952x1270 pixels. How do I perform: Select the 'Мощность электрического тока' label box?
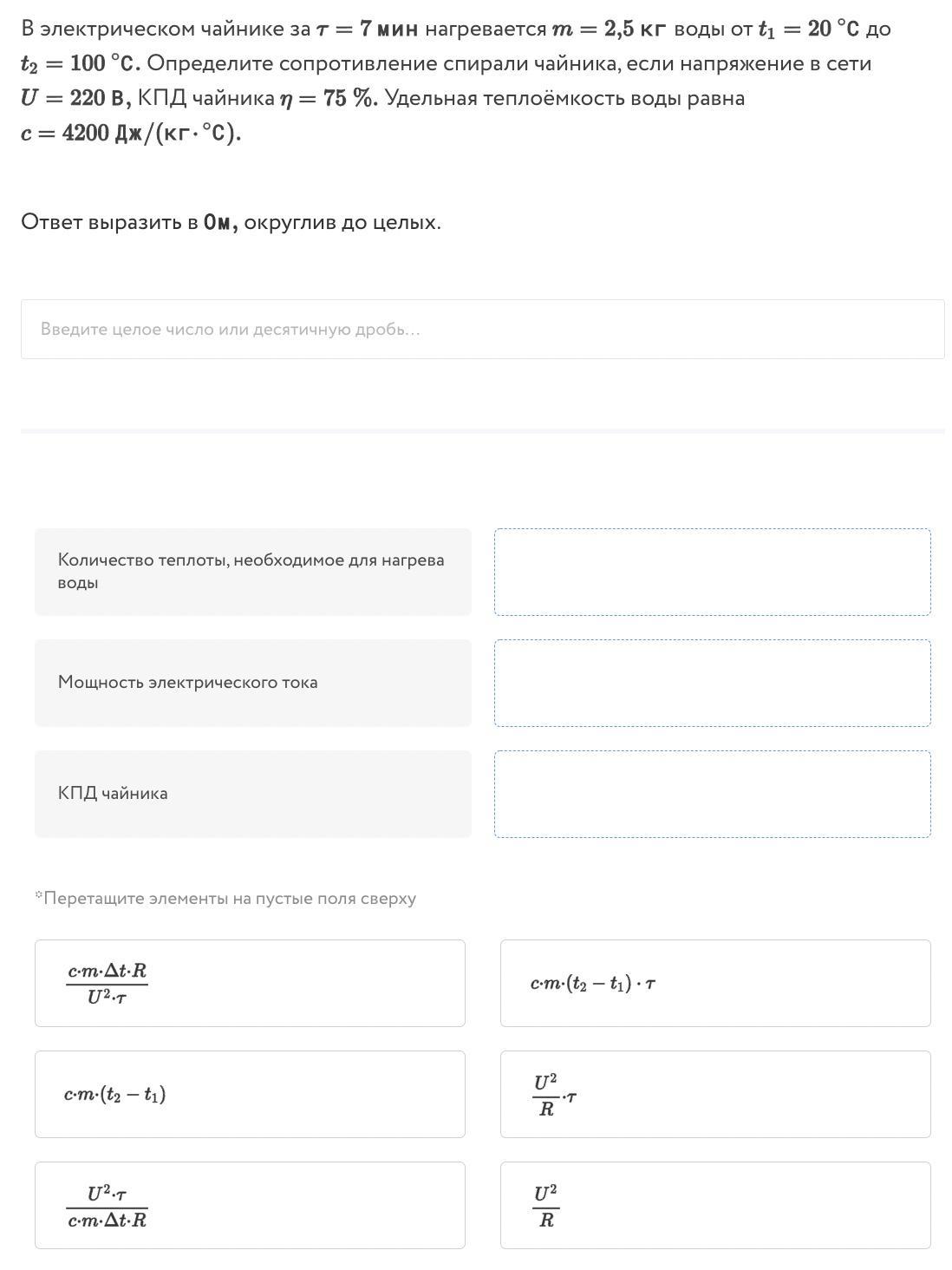point(252,683)
